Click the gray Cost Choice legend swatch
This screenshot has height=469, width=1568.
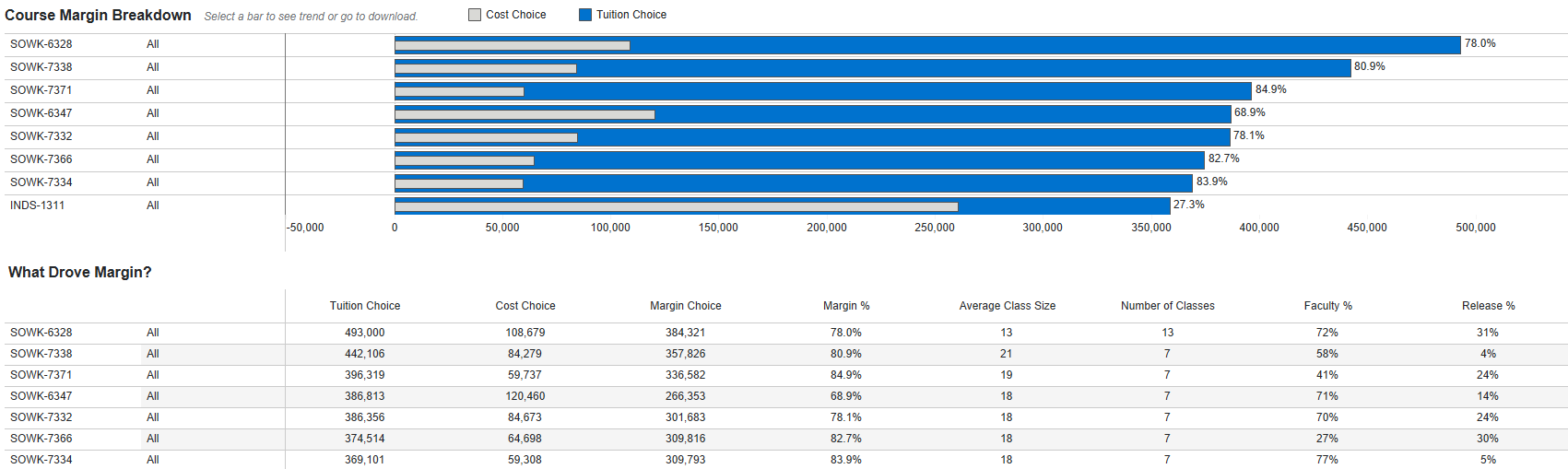pyautogui.click(x=475, y=15)
